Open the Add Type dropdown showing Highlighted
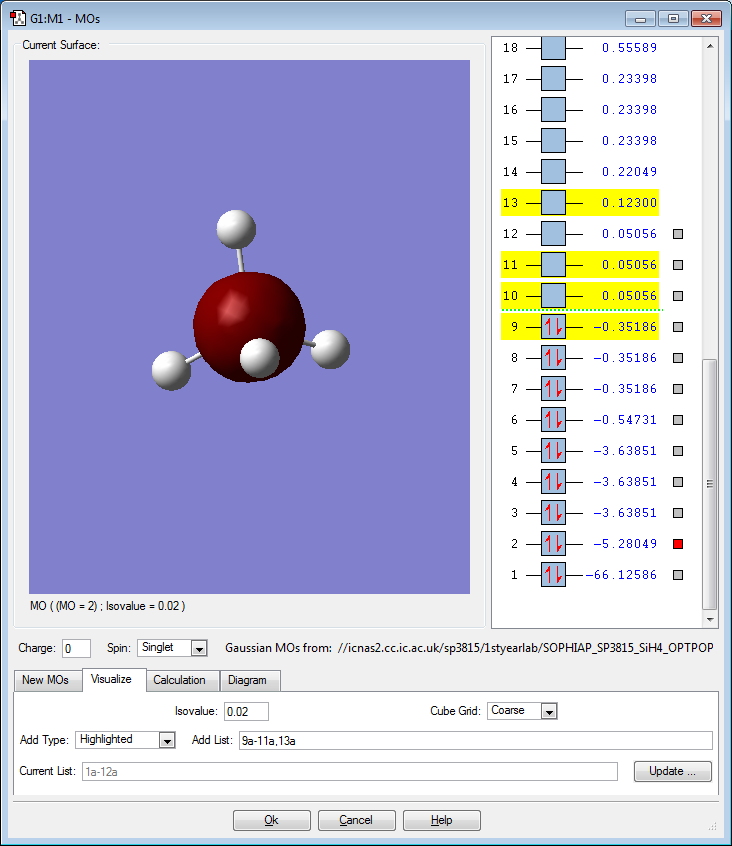This screenshot has width=732, height=846. (x=167, y=740)
